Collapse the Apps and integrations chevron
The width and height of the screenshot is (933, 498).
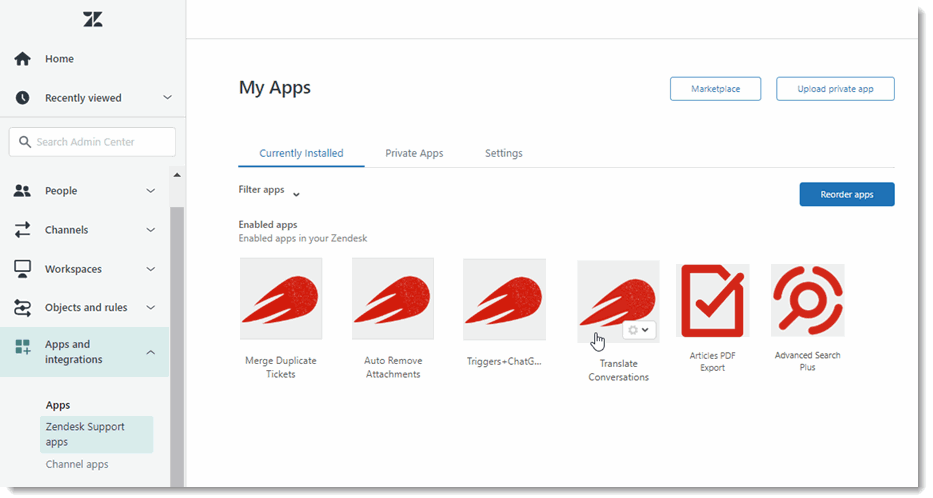click(151, 352)
